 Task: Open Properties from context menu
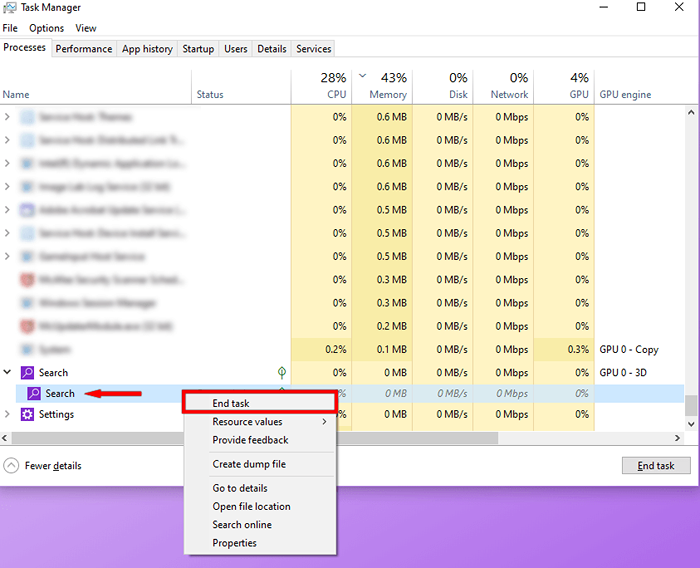pos(259,543)
